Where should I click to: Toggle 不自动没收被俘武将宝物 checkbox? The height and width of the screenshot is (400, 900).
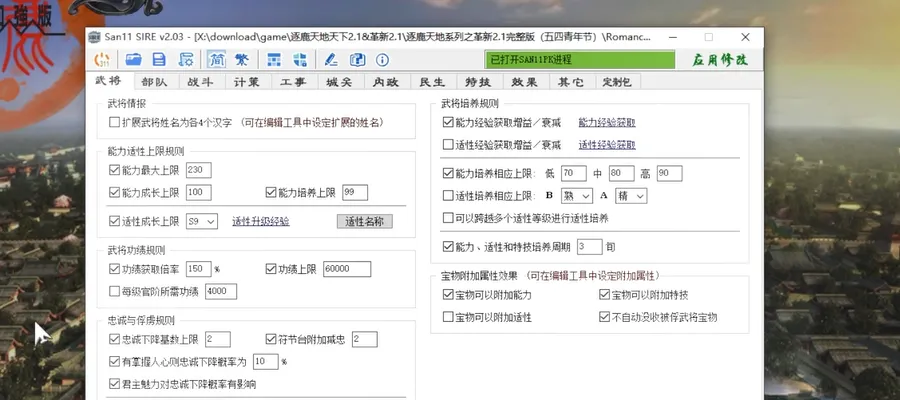pos(604,317)
